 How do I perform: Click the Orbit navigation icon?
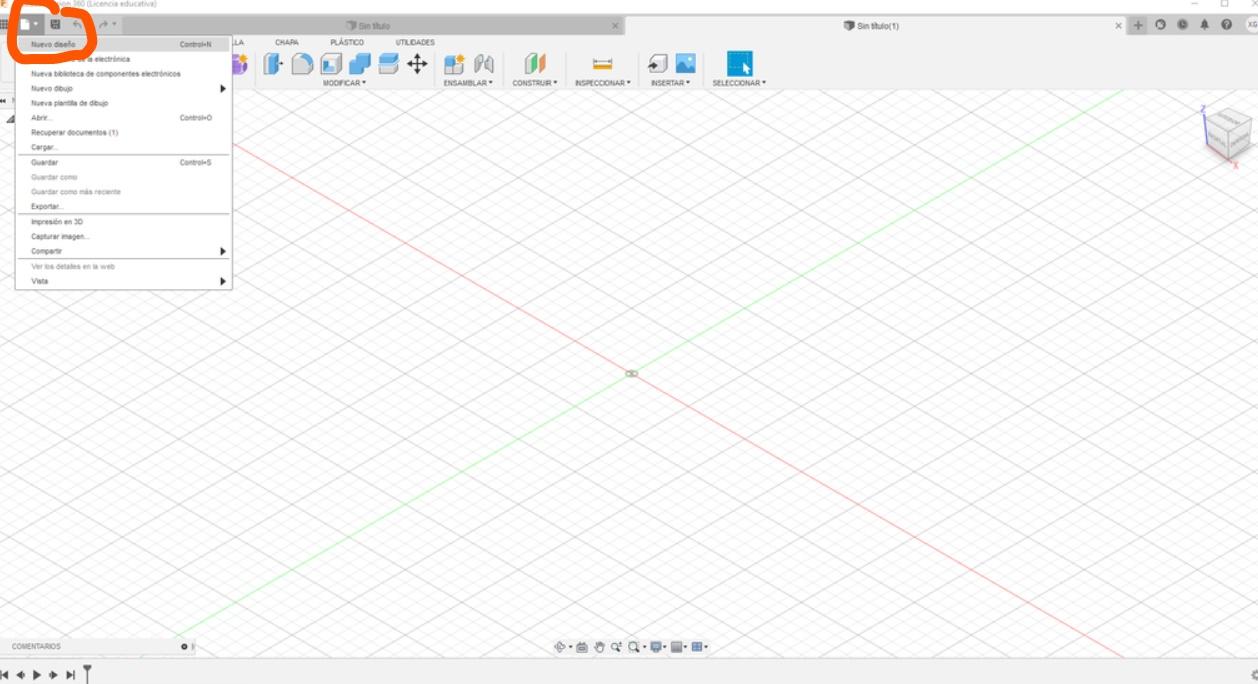[561, 647]
